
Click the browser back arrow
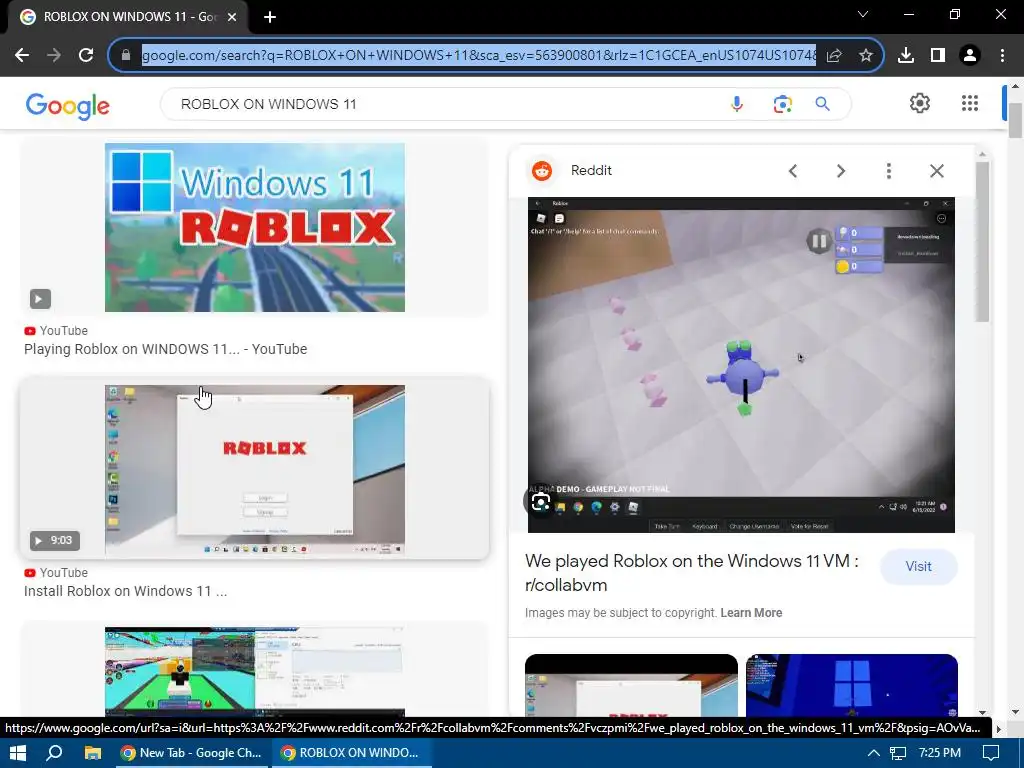22,55
